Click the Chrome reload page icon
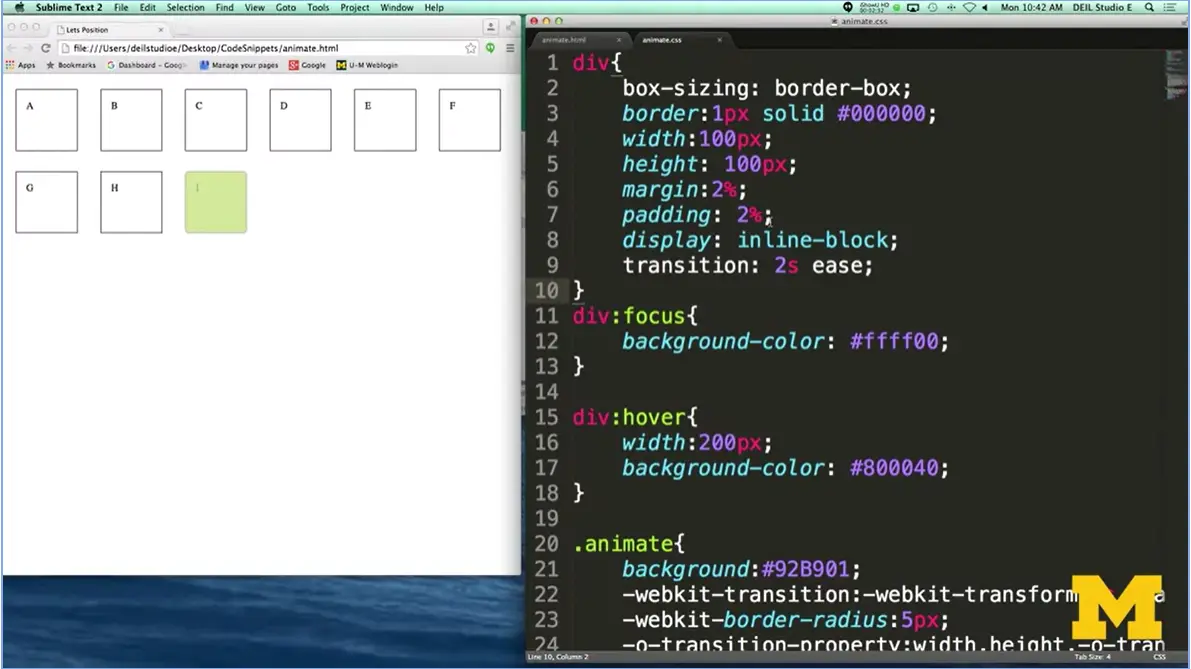 click(x=45, y=48)
